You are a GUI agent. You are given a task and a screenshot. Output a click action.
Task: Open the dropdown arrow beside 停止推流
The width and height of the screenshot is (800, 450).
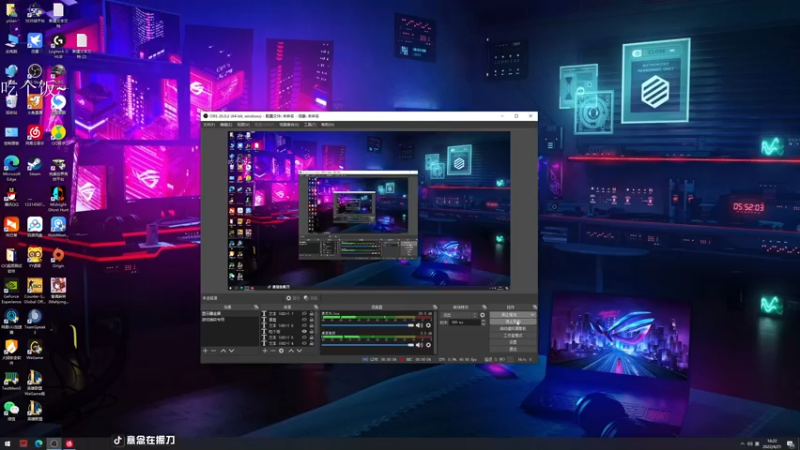(532, 315)
